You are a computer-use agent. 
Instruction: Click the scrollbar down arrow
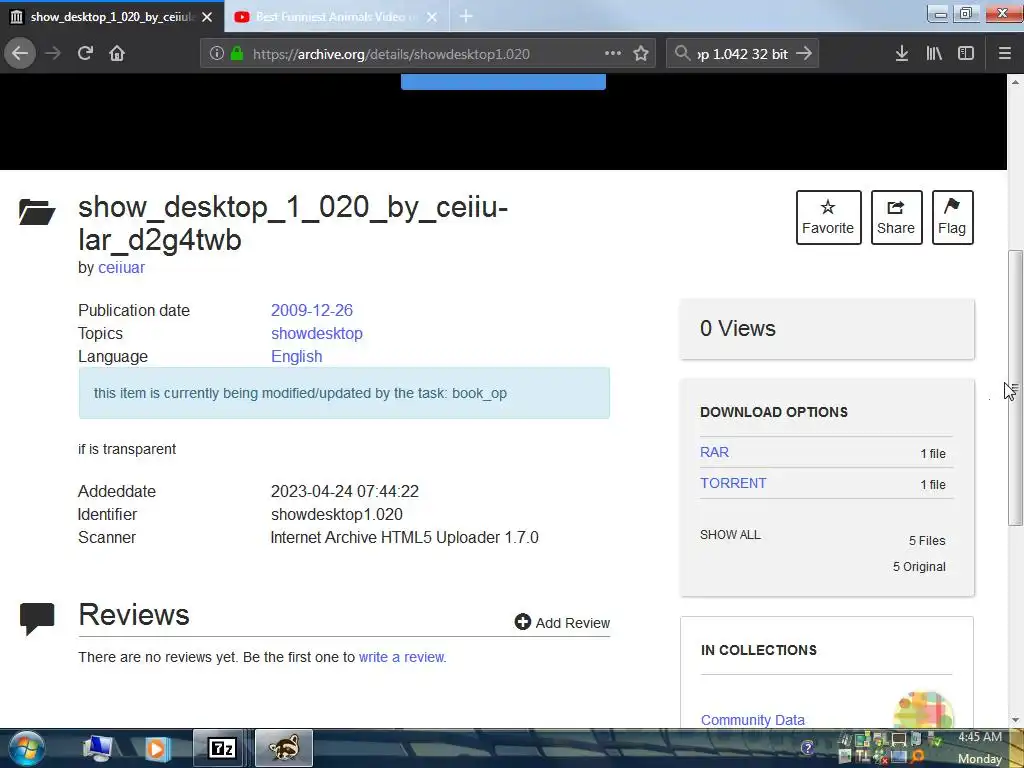tap(1015, 720)
